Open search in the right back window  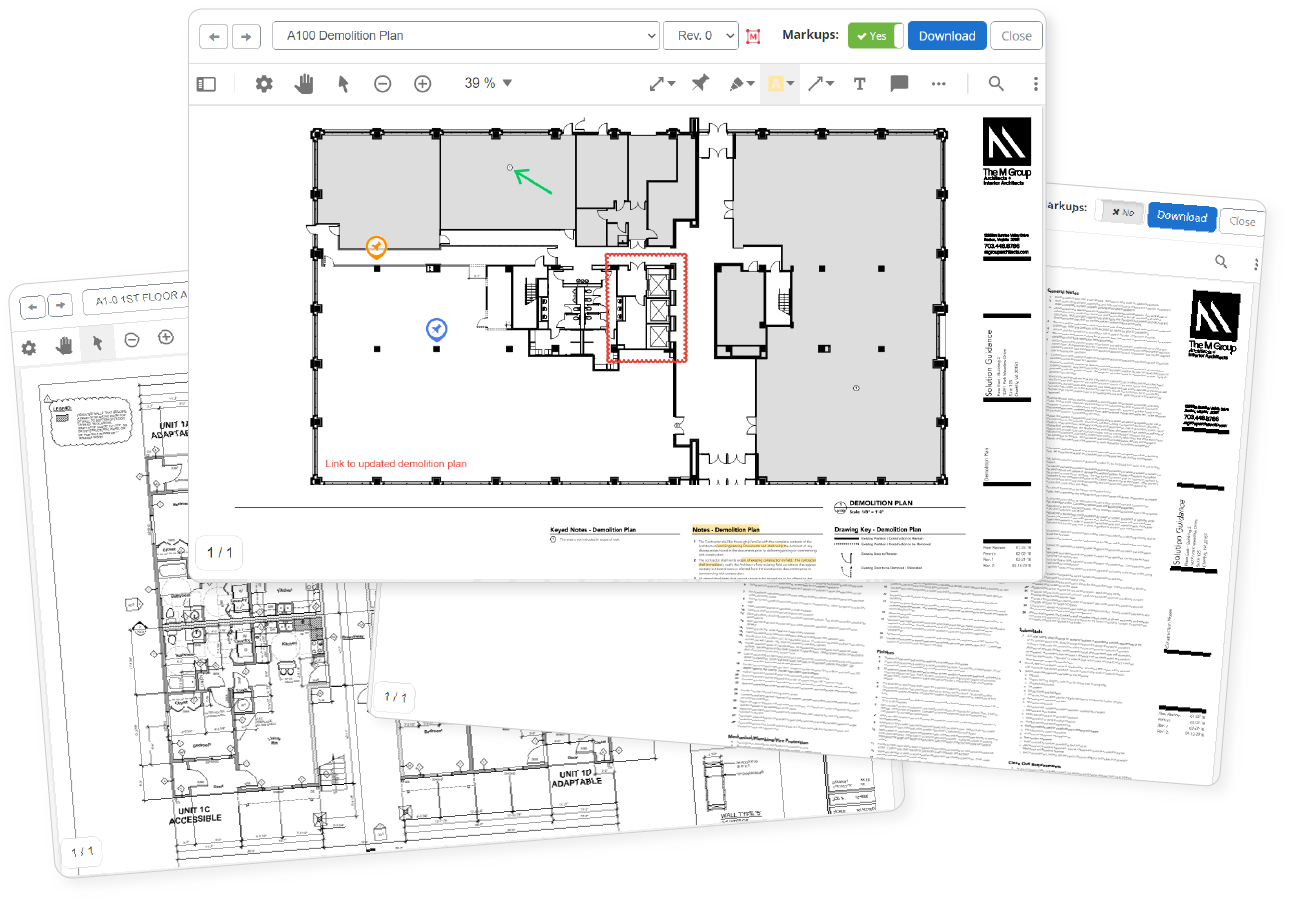click(x=1221, y=261)
